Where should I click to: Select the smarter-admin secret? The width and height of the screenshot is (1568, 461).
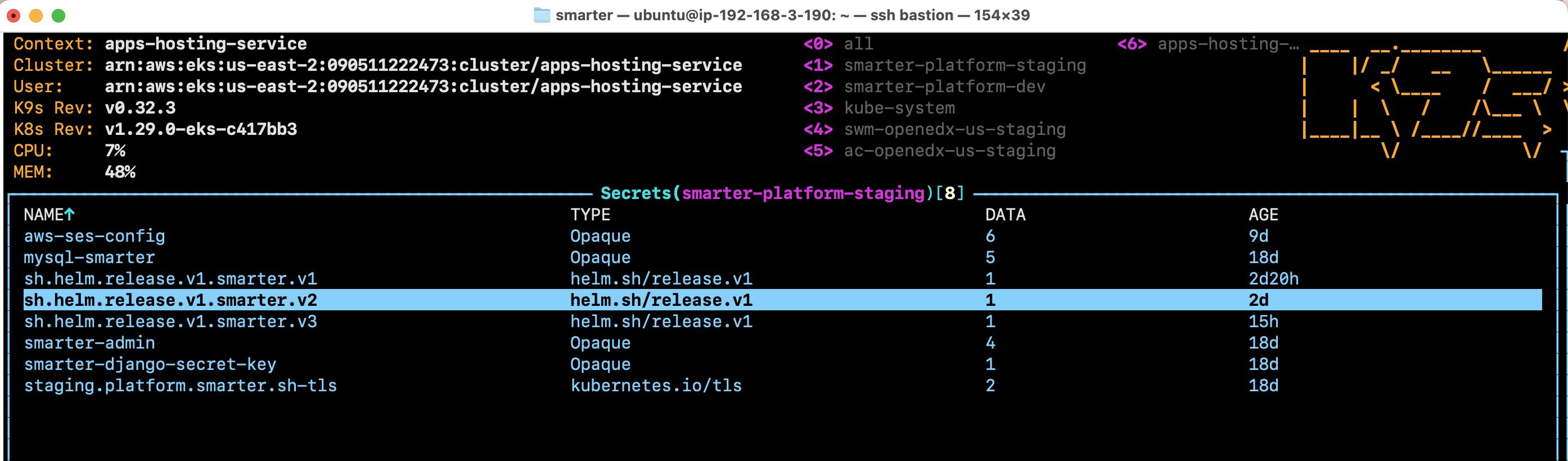click(782, 342)
